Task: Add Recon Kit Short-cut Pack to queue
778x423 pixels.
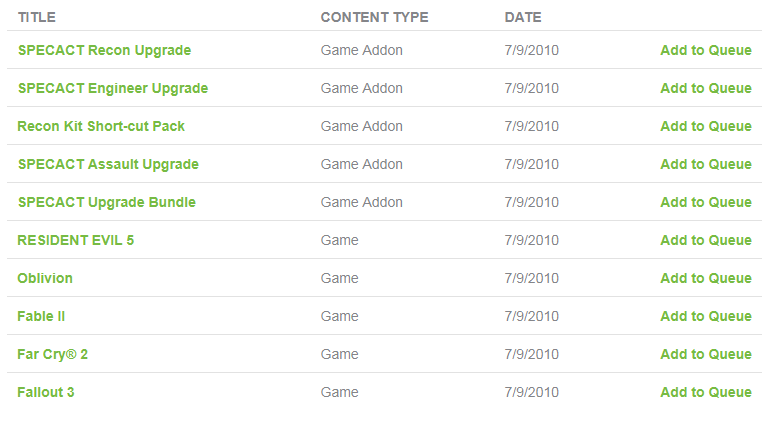Action: point(705,126)
